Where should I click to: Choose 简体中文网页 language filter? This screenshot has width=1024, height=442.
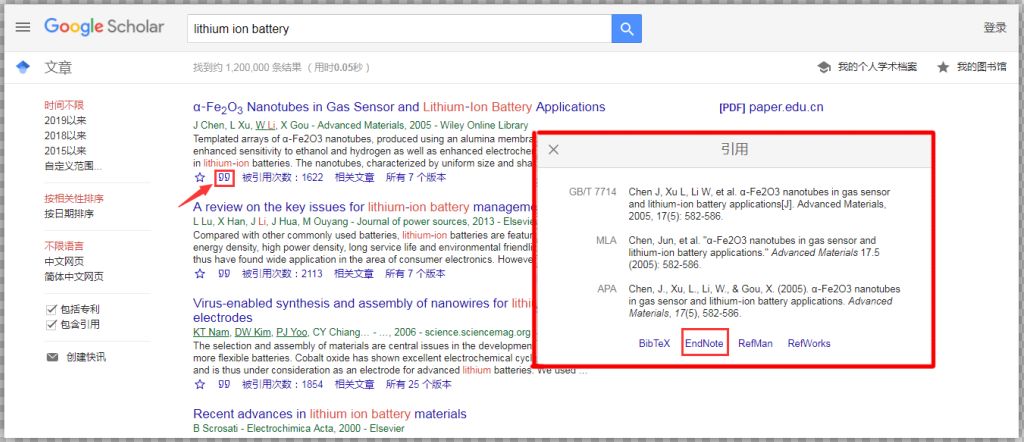coord(74,276)
